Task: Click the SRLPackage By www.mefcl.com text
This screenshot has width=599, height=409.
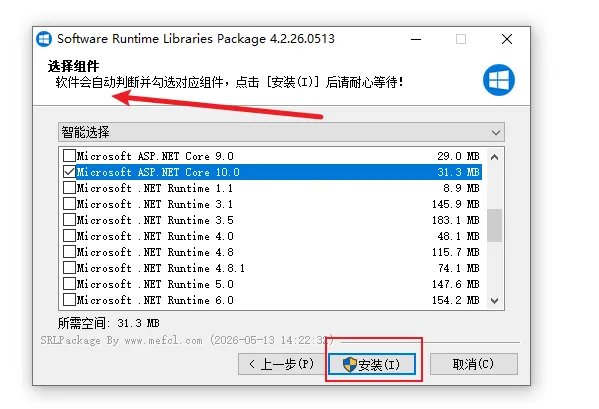Action: coord(121,340)
